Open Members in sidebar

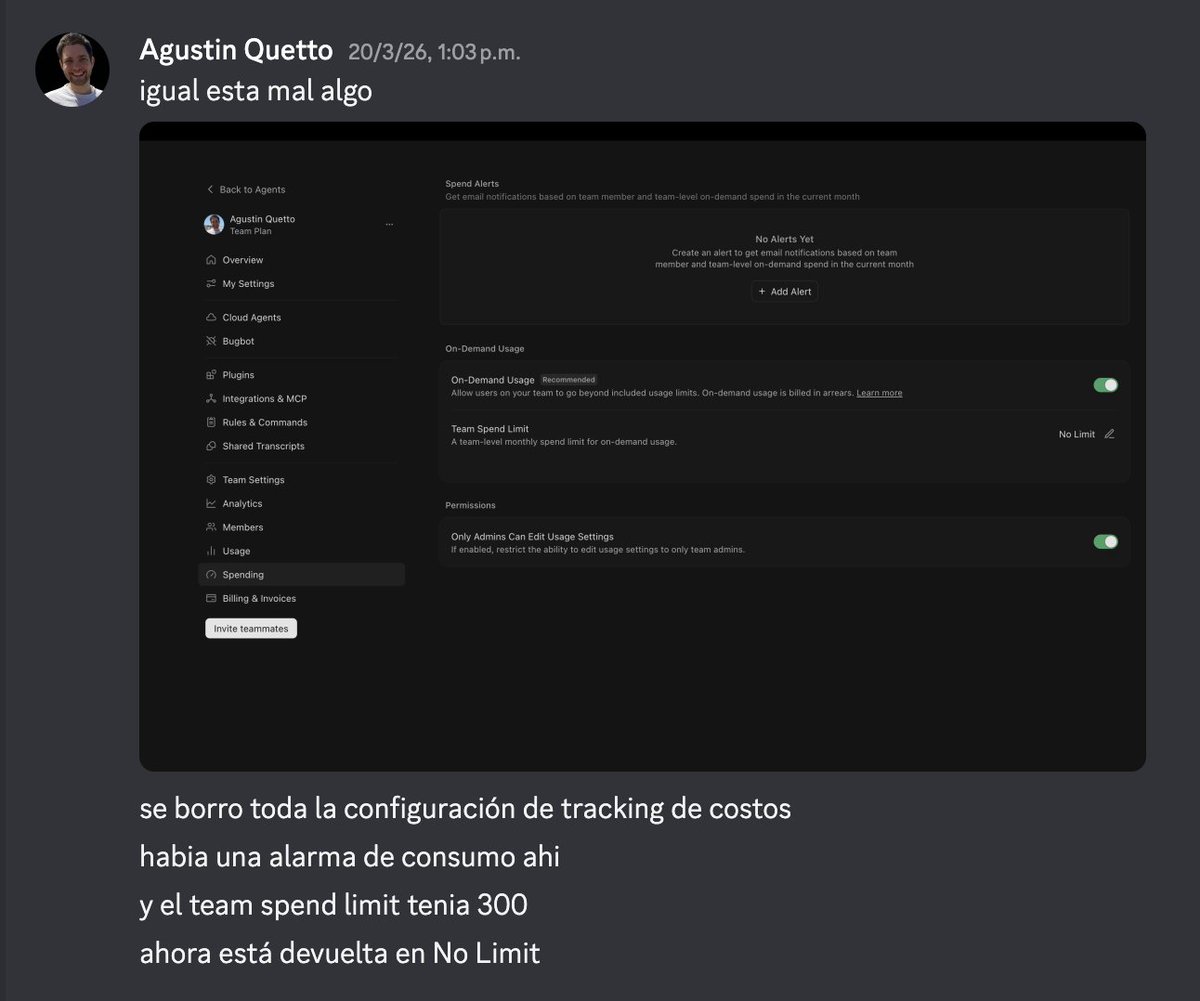[243, 528]
